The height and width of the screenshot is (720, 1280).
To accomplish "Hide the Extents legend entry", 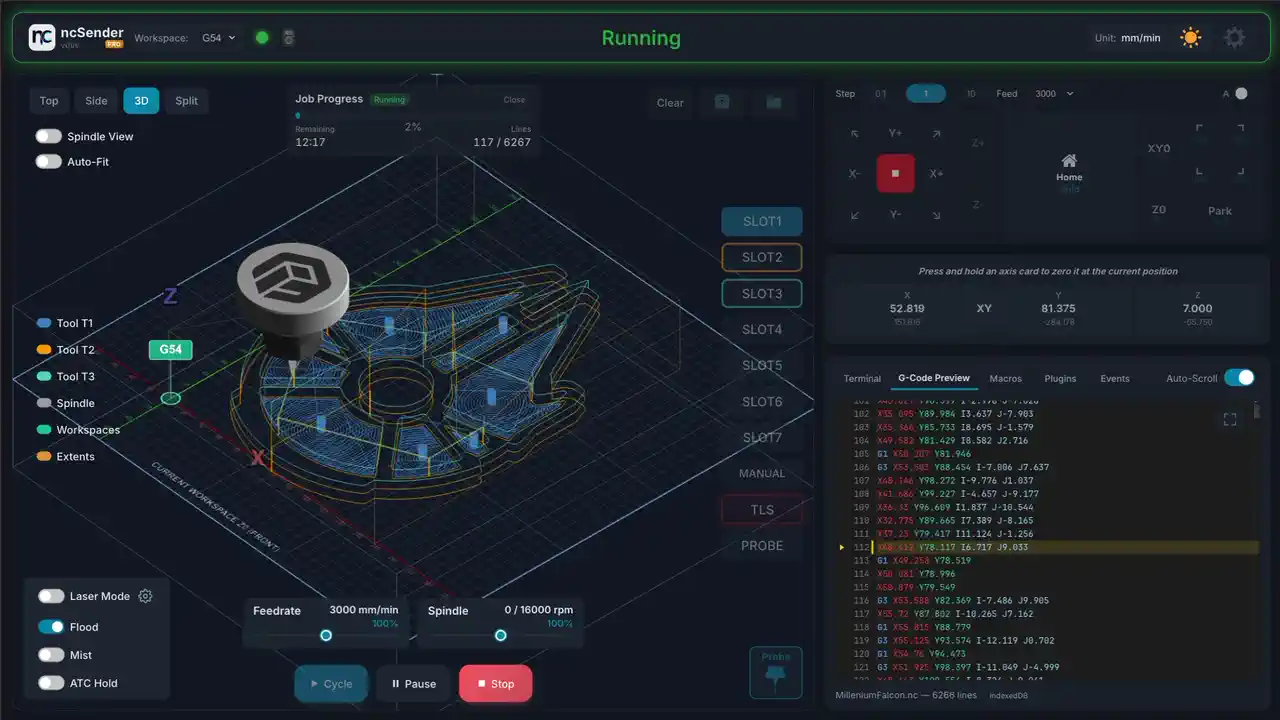I will point(66,456).
